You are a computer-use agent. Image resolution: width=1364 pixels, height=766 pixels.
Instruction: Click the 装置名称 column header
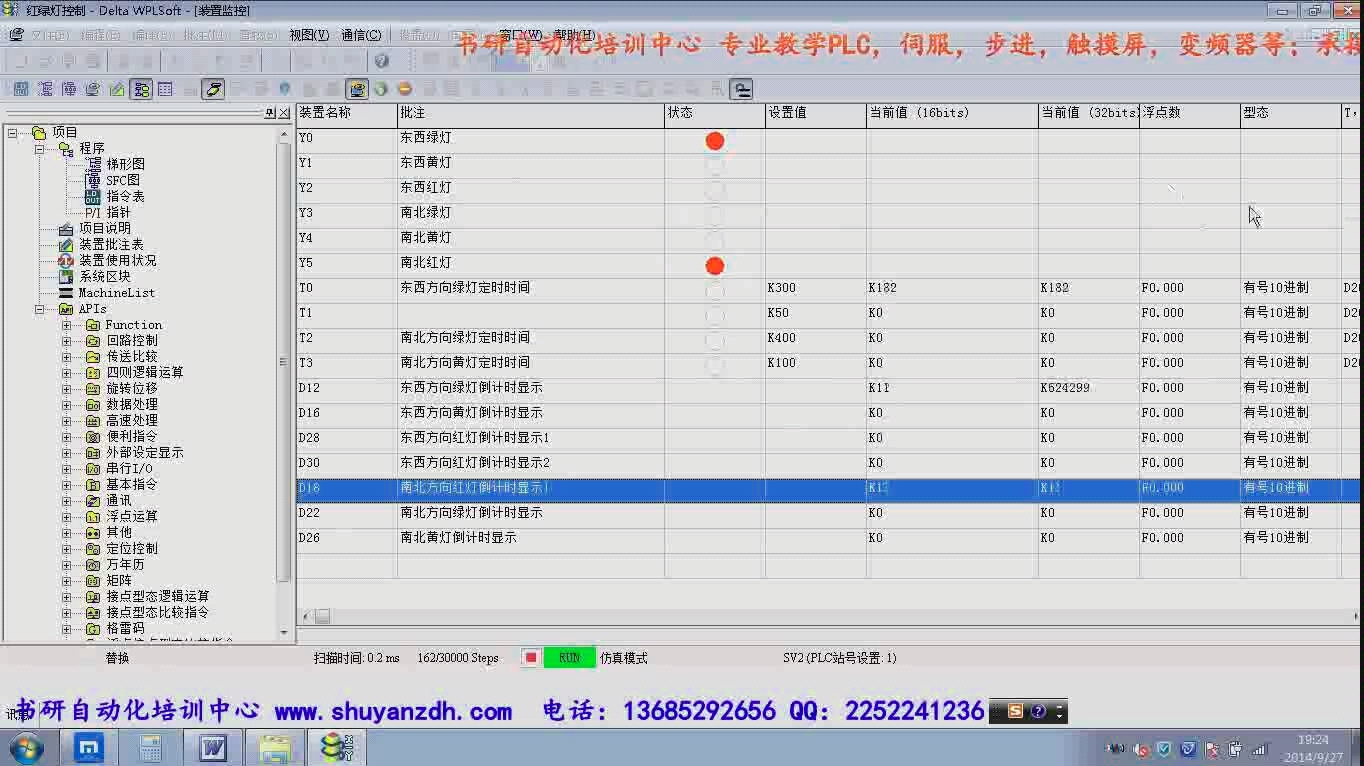(x=346, y=114)
